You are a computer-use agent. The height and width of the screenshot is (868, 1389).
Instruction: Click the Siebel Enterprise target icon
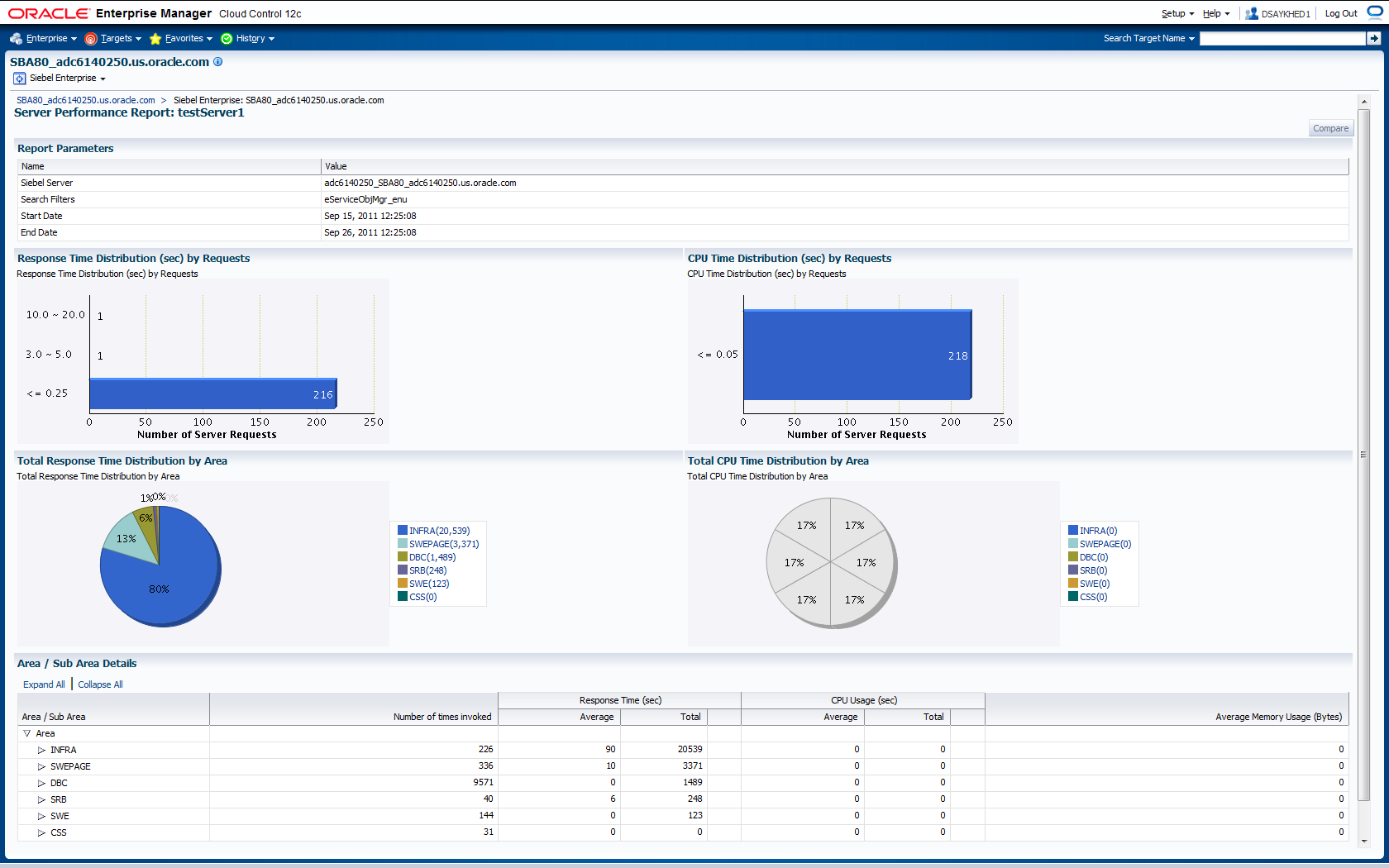(x=20, y=79)
